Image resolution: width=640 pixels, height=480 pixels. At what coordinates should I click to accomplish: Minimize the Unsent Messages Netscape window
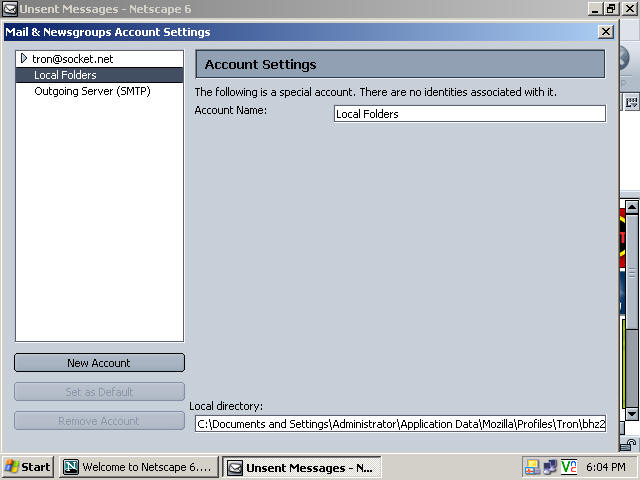pyautogui.click(x=595, y=9)
